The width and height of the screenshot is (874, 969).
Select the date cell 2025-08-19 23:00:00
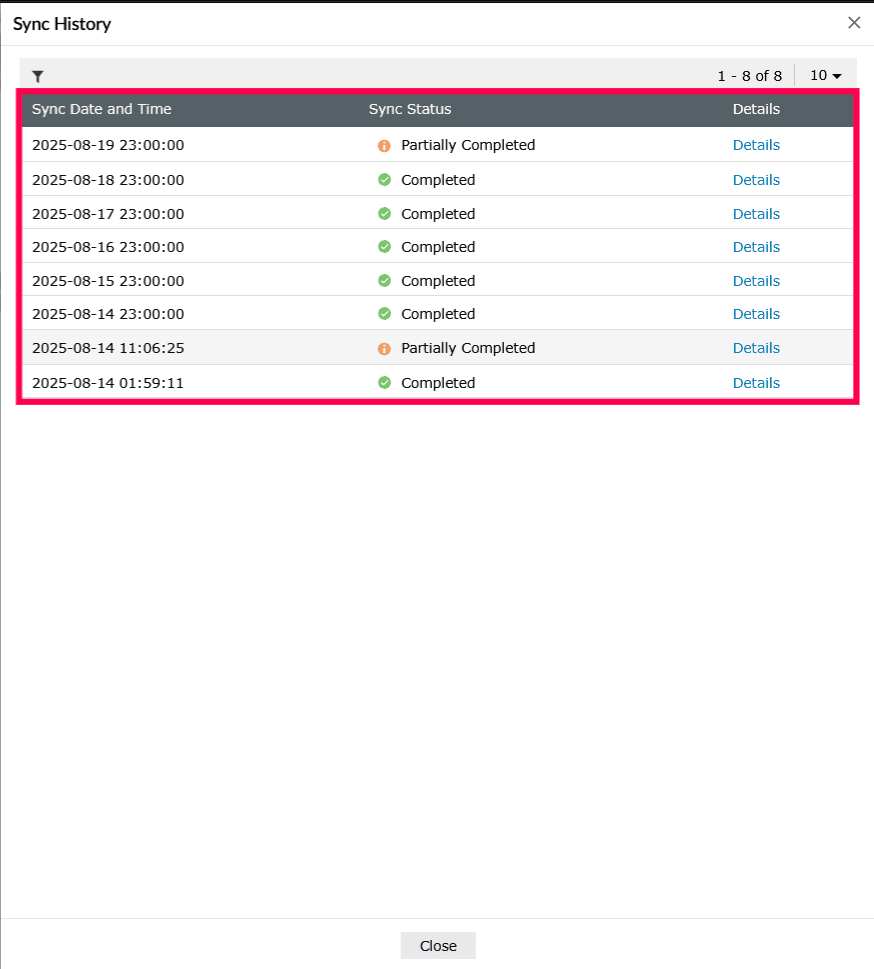point(108,145)
